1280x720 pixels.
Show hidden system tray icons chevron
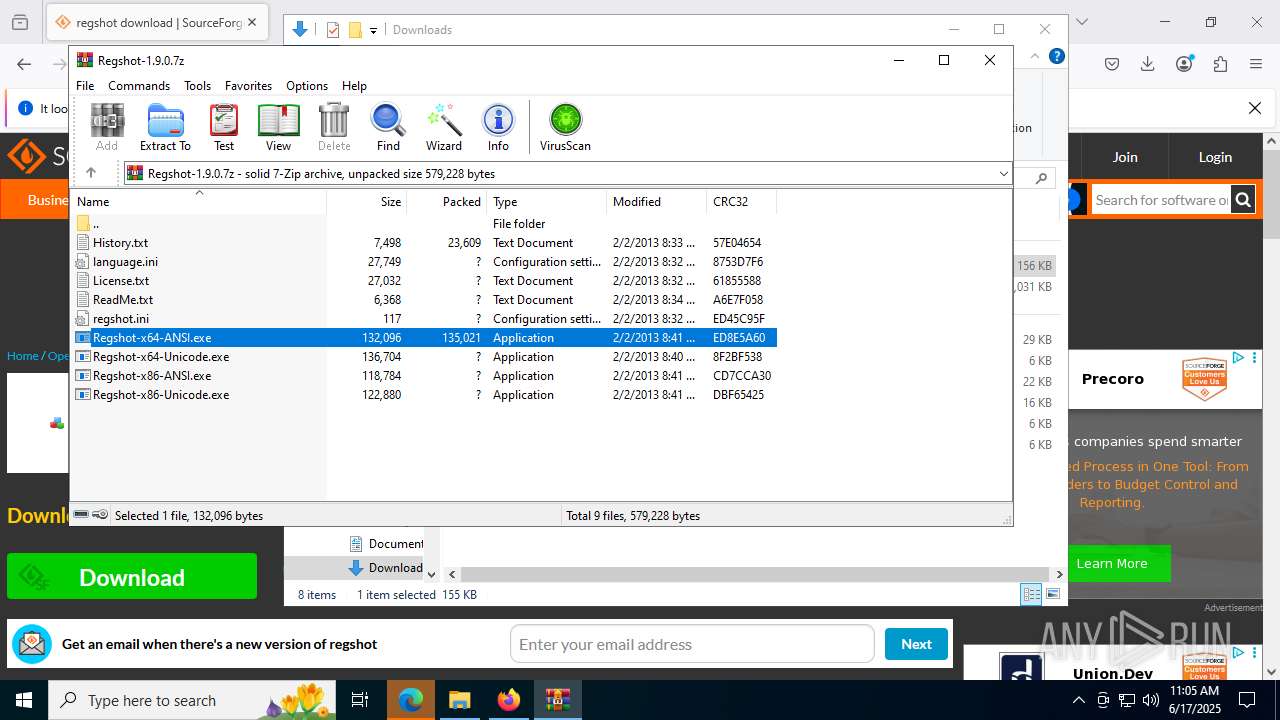click(1078, 700)
